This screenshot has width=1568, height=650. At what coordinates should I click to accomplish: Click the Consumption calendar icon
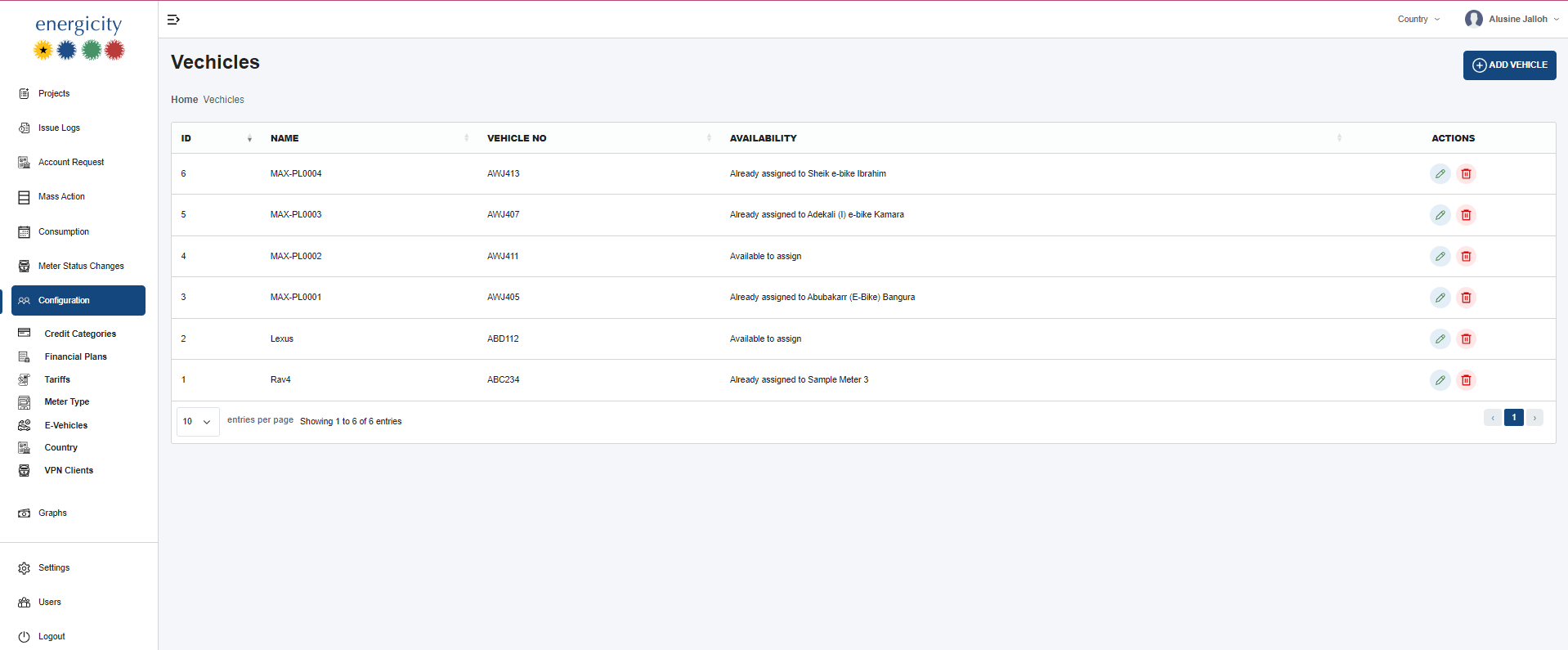point(24,232)
